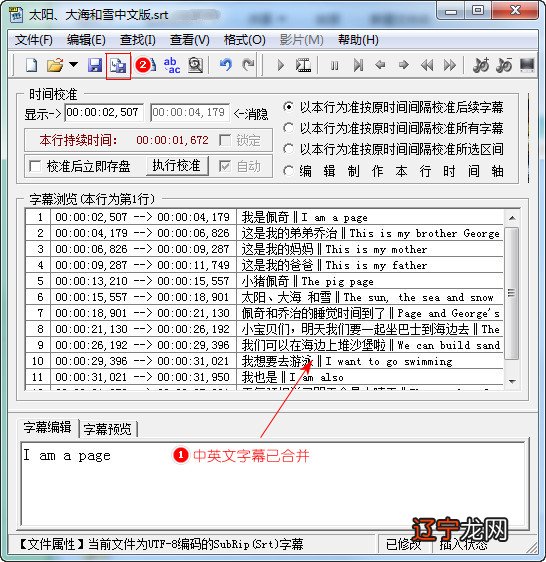
Task: Select radio 以本行为准按原时间间隔校准所选区间
Action: point(288,149)
